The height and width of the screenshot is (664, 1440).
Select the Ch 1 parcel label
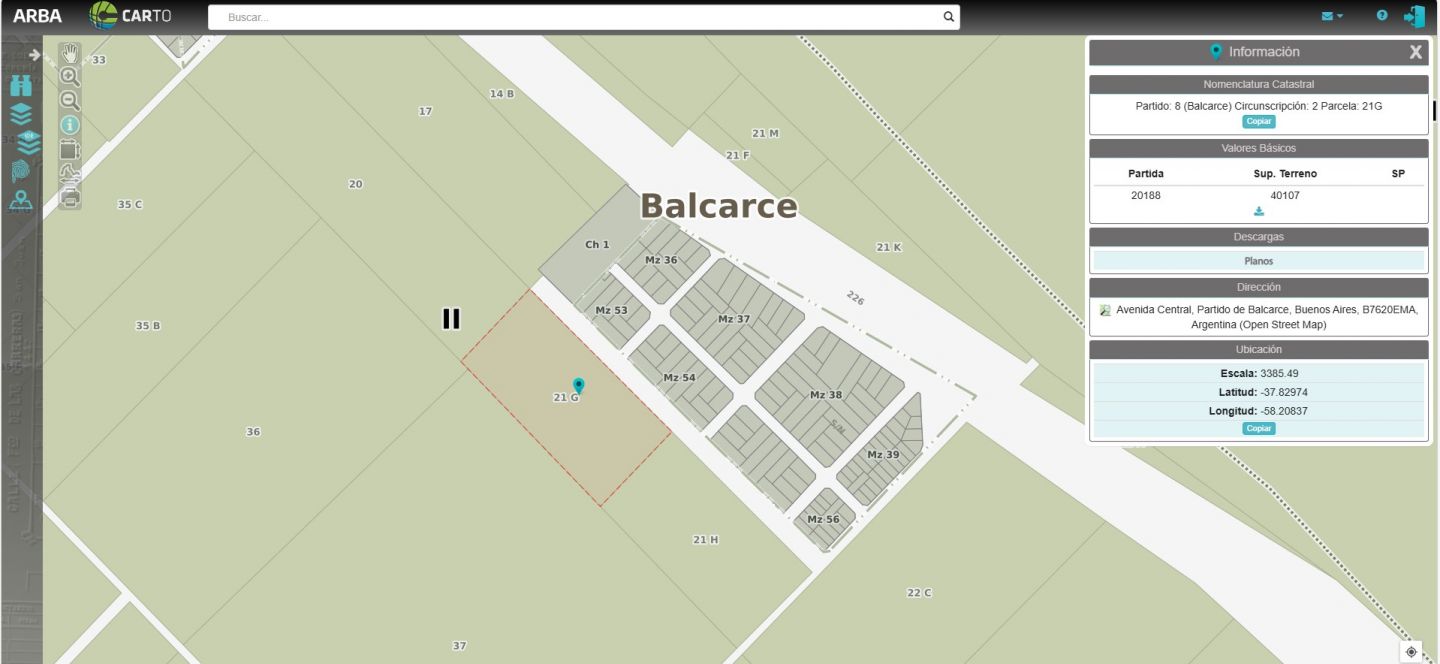click(597, 245)
